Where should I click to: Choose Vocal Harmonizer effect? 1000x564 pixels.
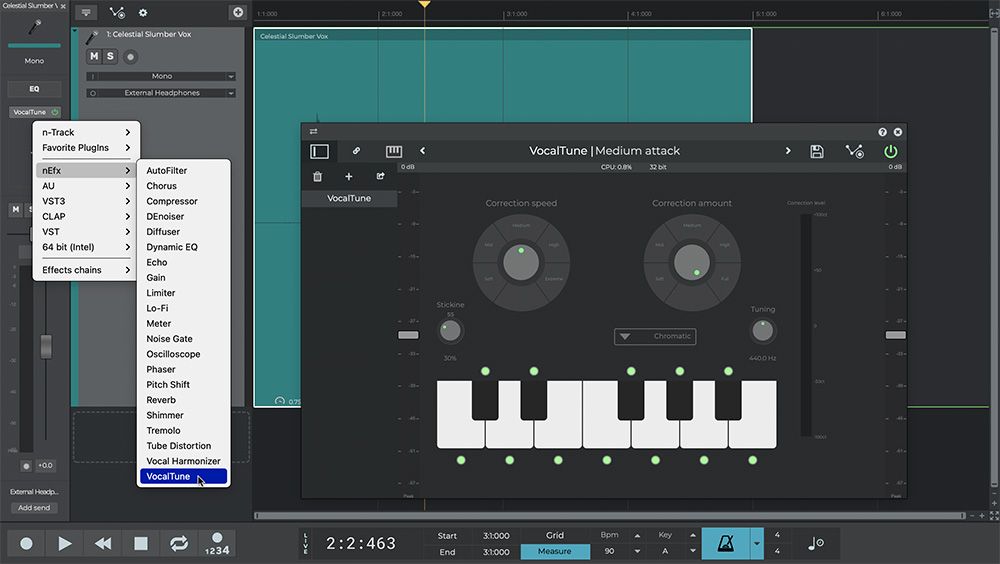coord(184,461)
